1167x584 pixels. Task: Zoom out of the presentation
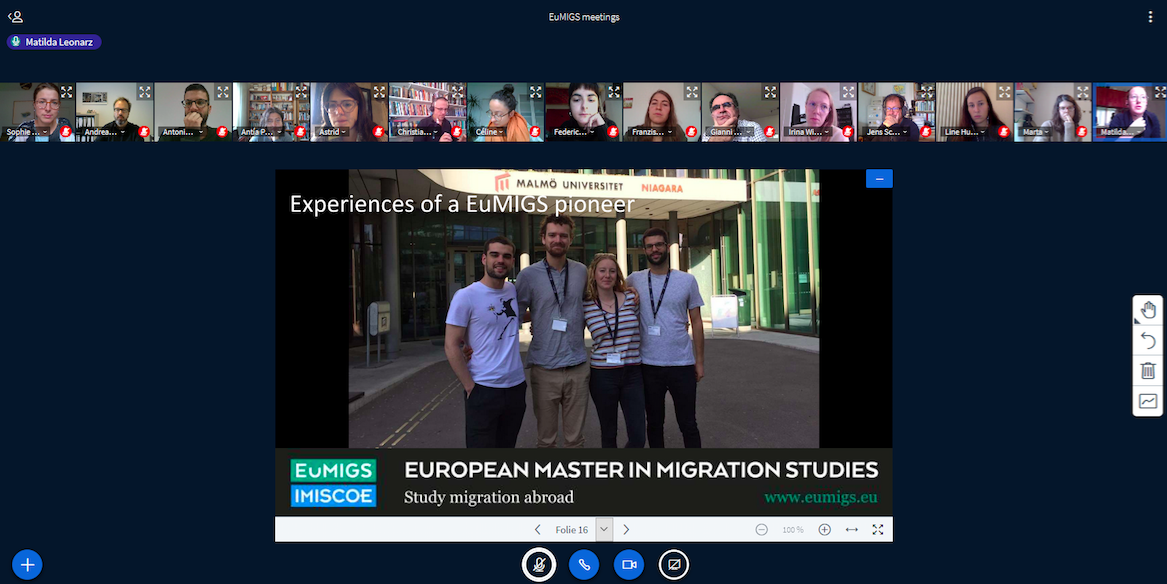click(x=762, y=530)
